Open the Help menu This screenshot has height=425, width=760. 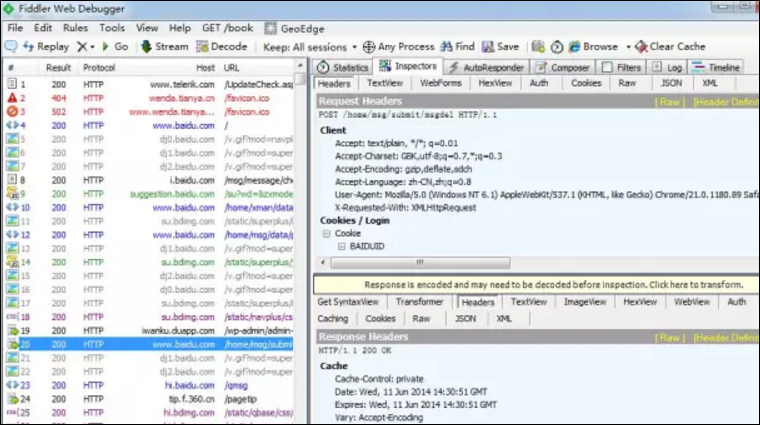(x=180, y=28)
